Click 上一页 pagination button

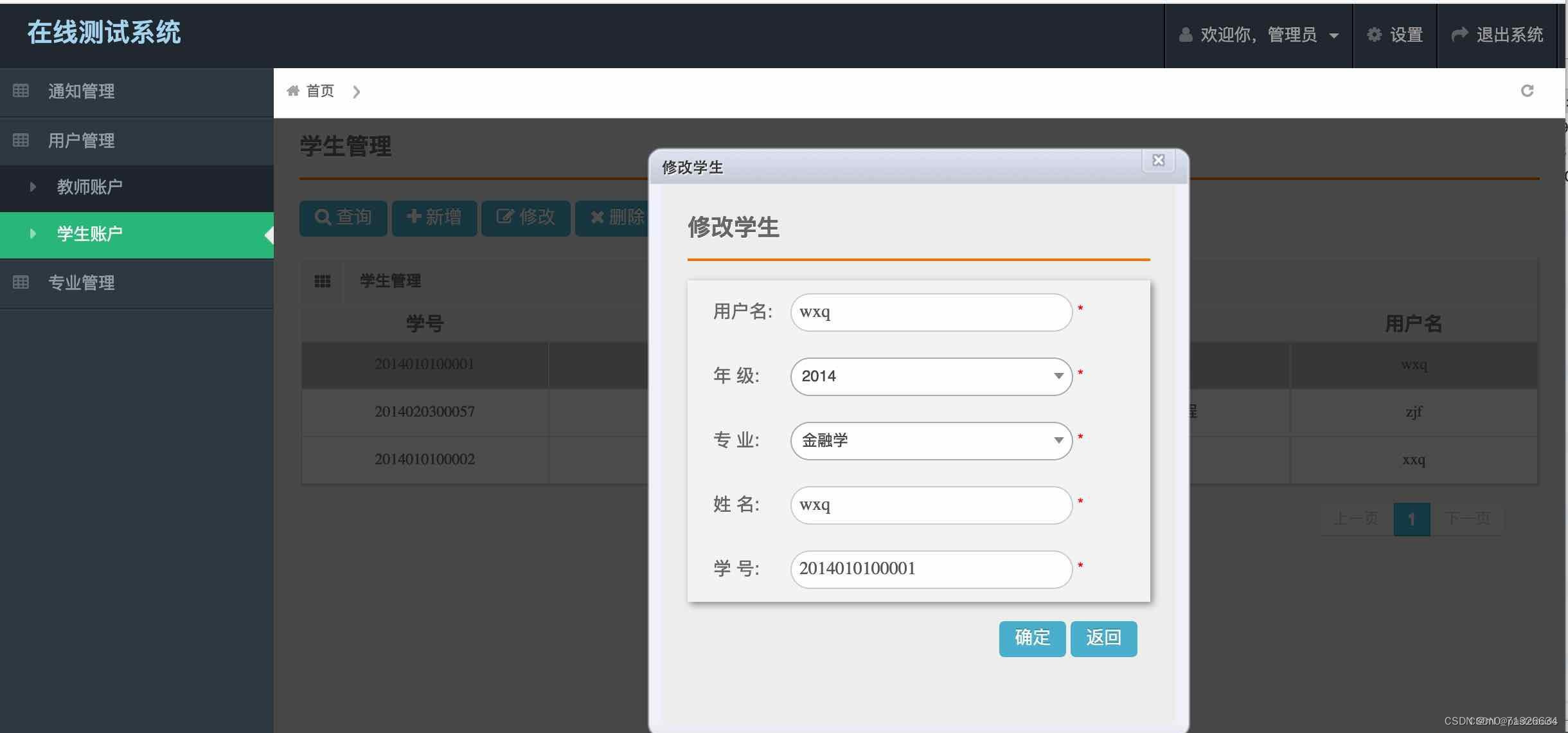[x=1356, y=518]
